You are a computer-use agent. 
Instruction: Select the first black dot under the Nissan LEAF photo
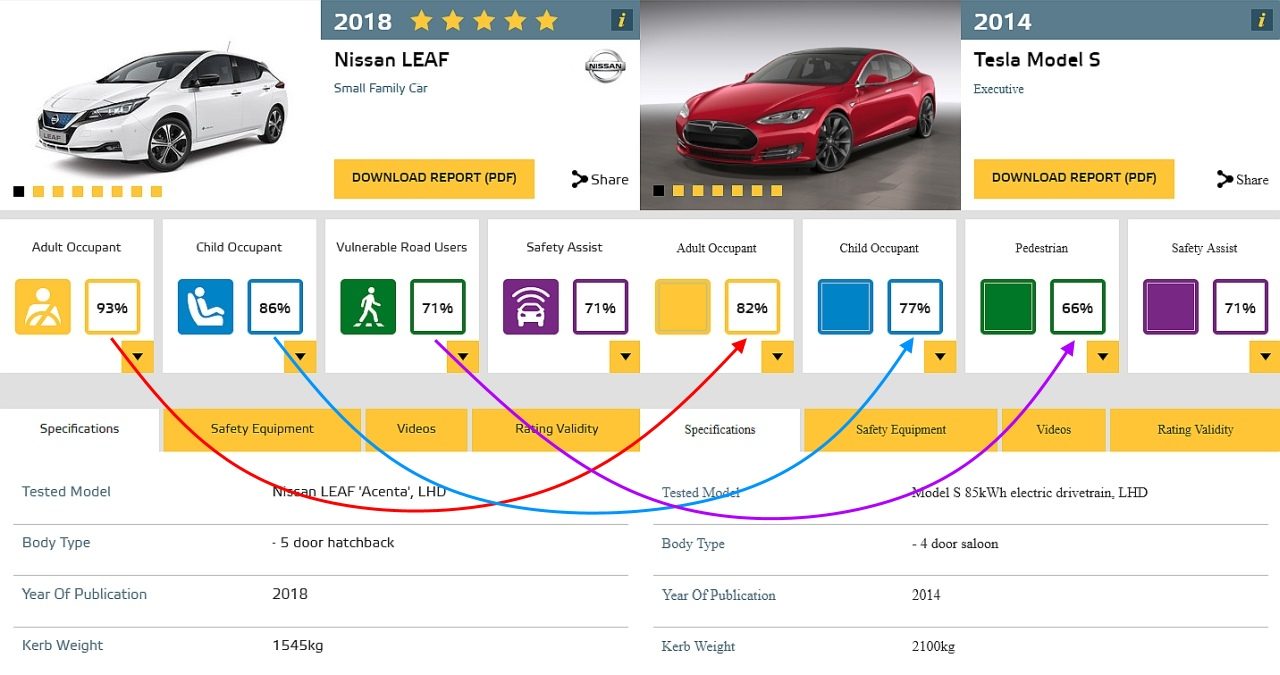pos(18,191)
